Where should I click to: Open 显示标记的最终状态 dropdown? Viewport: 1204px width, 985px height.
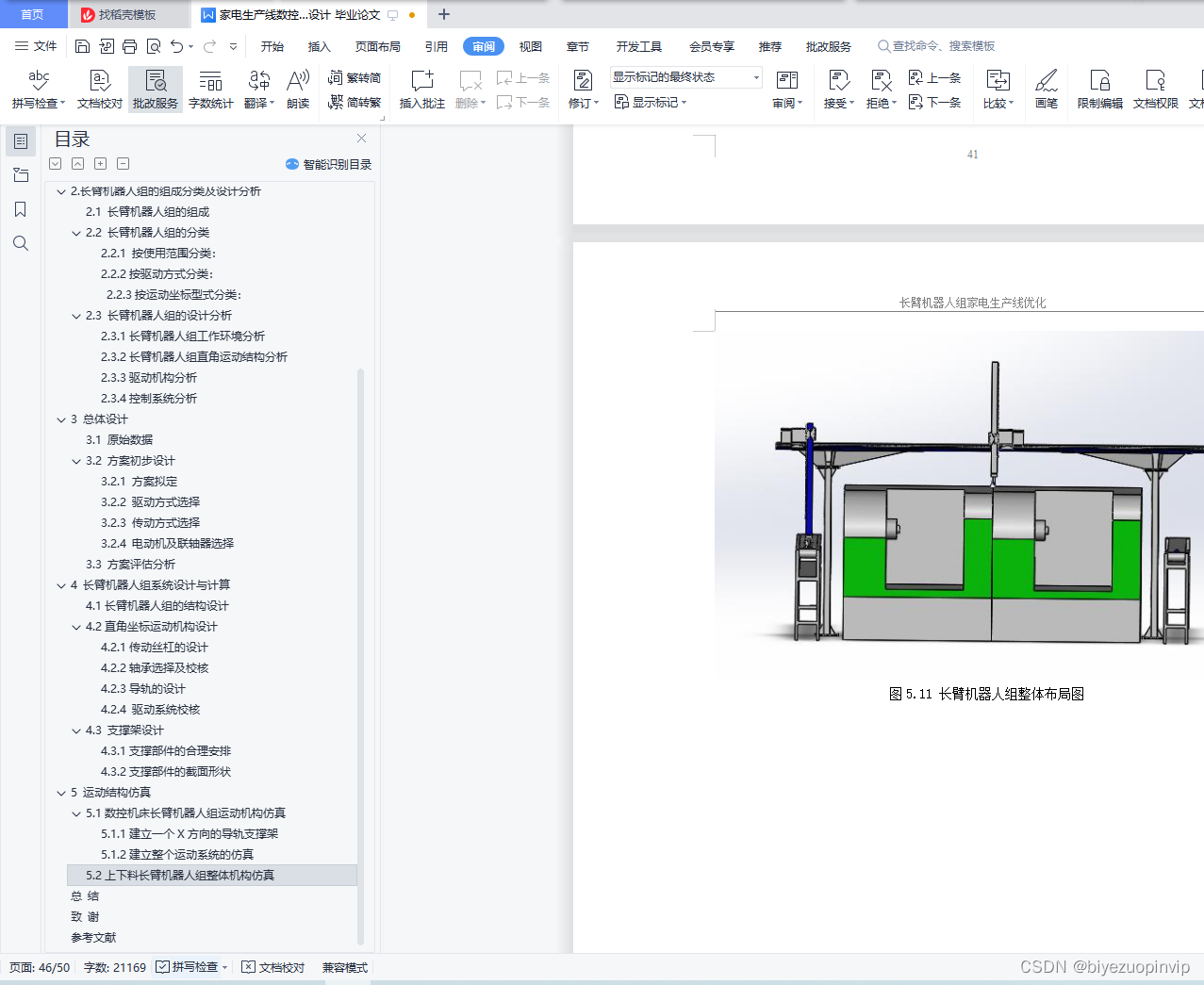pos(686,77)
